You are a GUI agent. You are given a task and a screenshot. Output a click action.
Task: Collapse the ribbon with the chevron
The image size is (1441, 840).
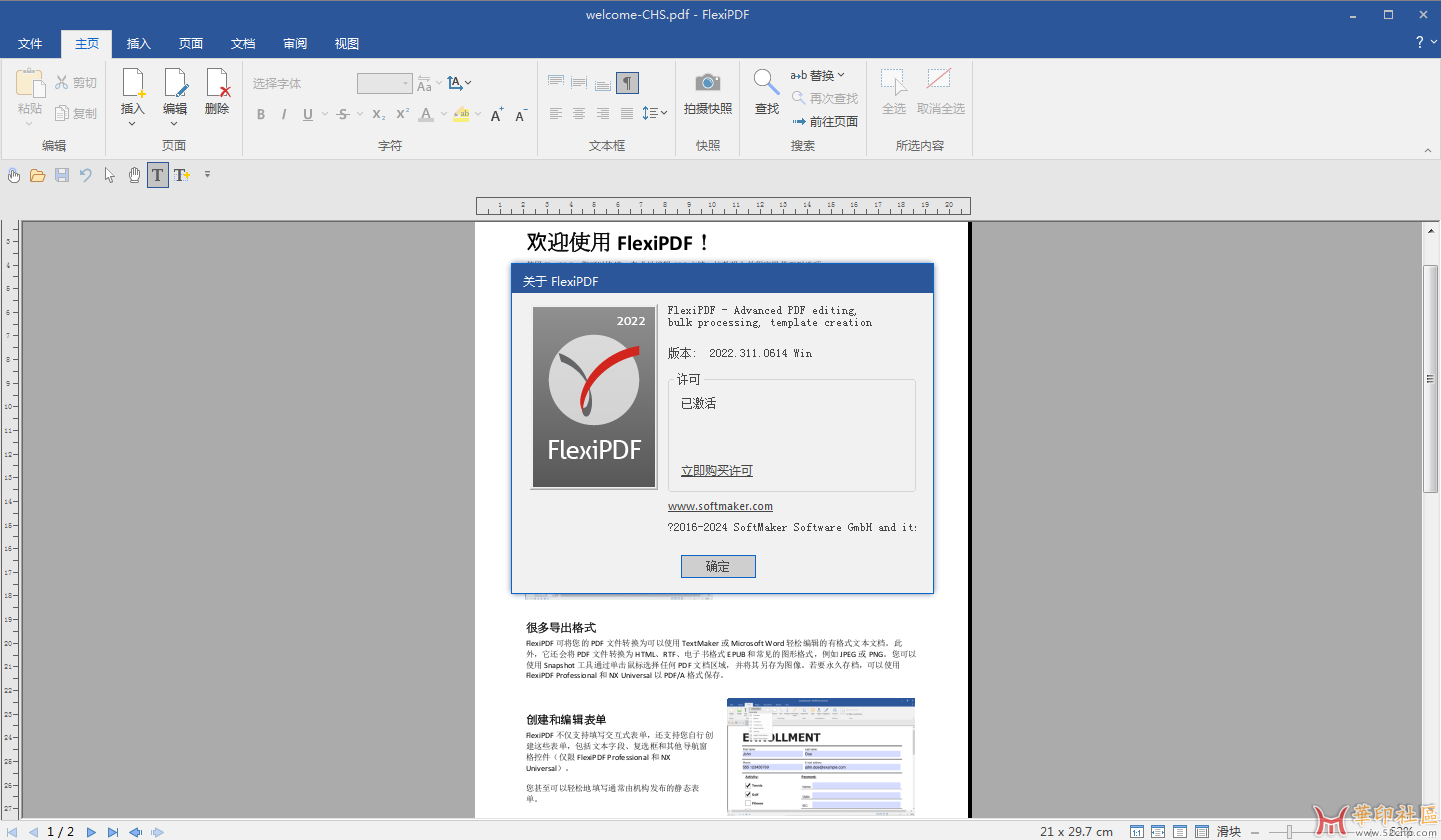click(x=1428, y=150)
